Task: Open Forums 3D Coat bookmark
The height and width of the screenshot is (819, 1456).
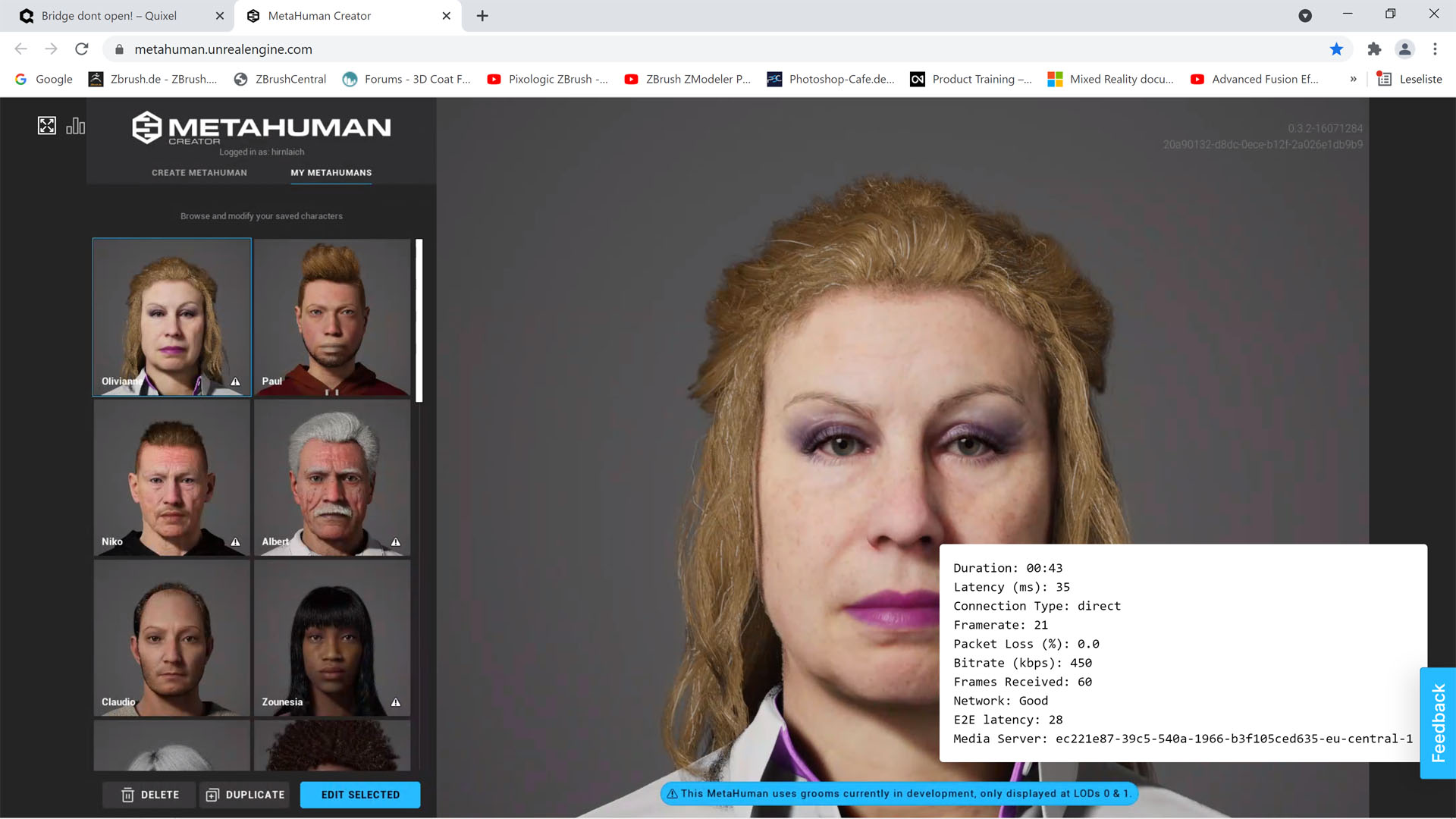Action: click(x=406, y=79)
